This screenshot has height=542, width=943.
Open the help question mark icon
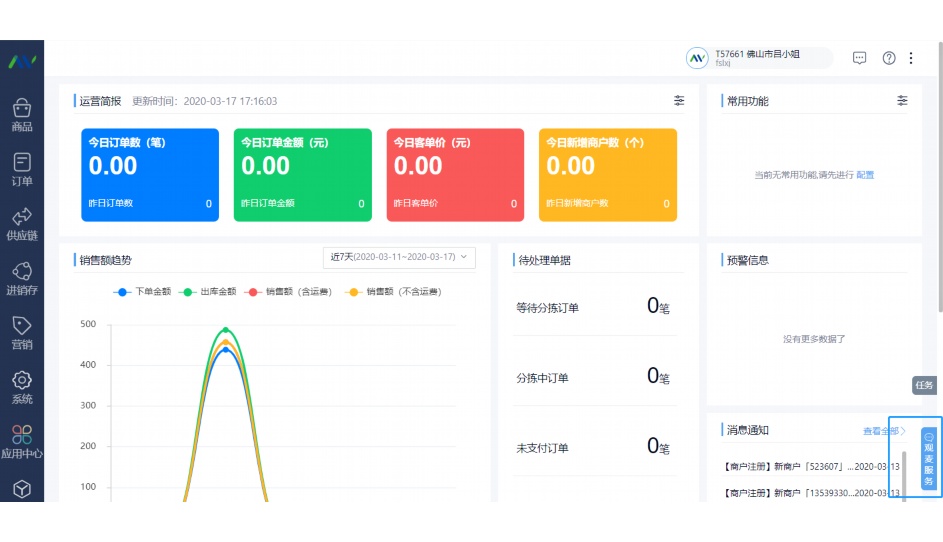pyautogui.click(x=889, y=58)
